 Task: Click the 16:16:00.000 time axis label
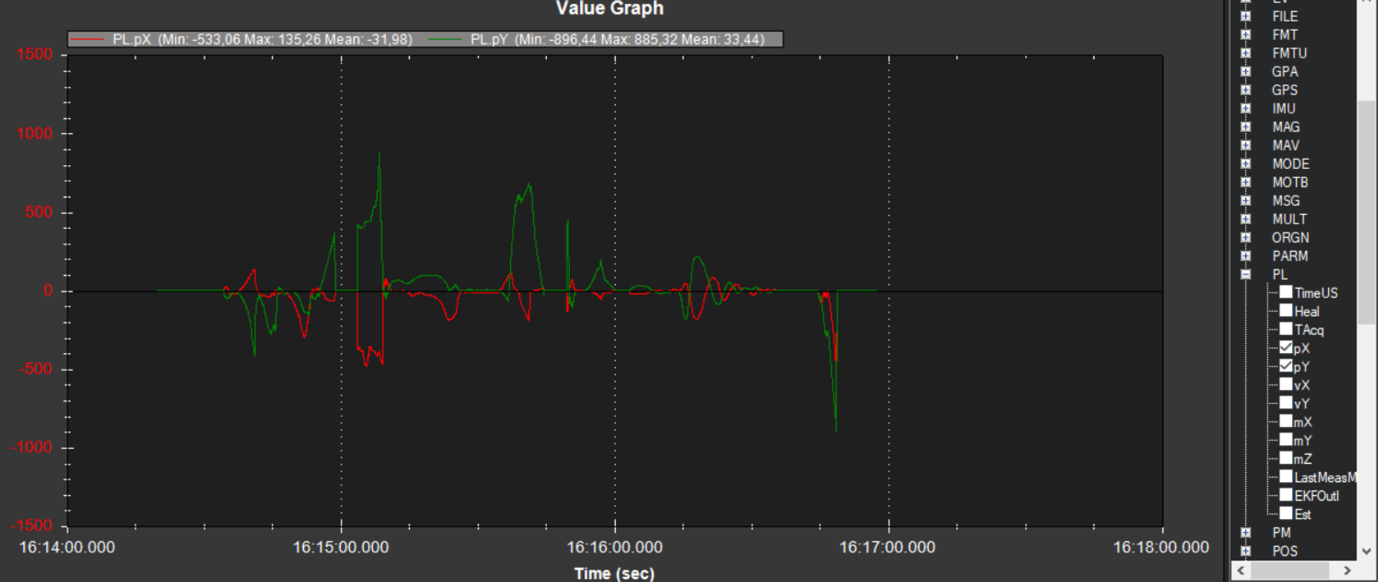(x=614, y=547)
